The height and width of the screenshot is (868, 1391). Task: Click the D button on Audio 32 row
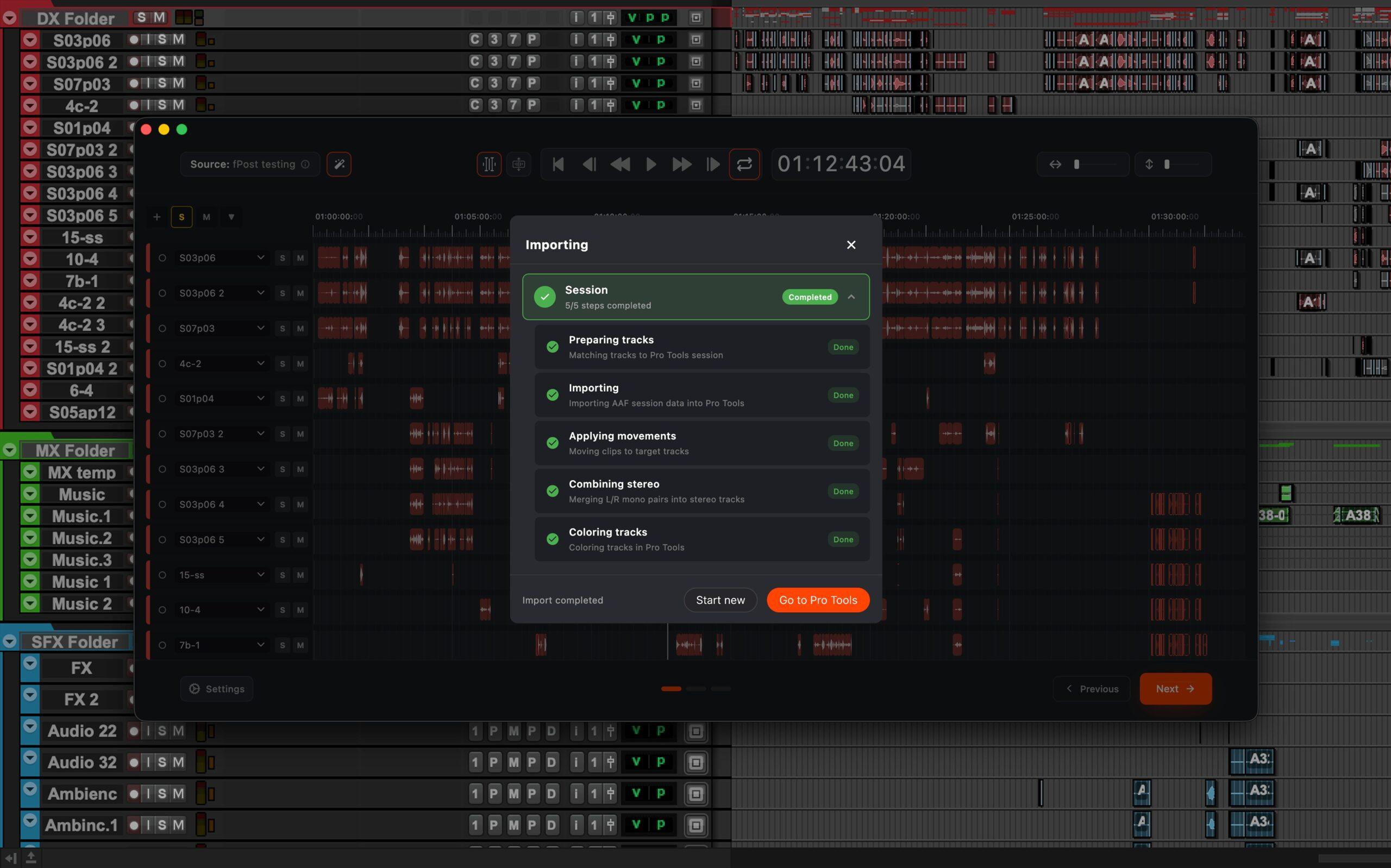point(551,763)
